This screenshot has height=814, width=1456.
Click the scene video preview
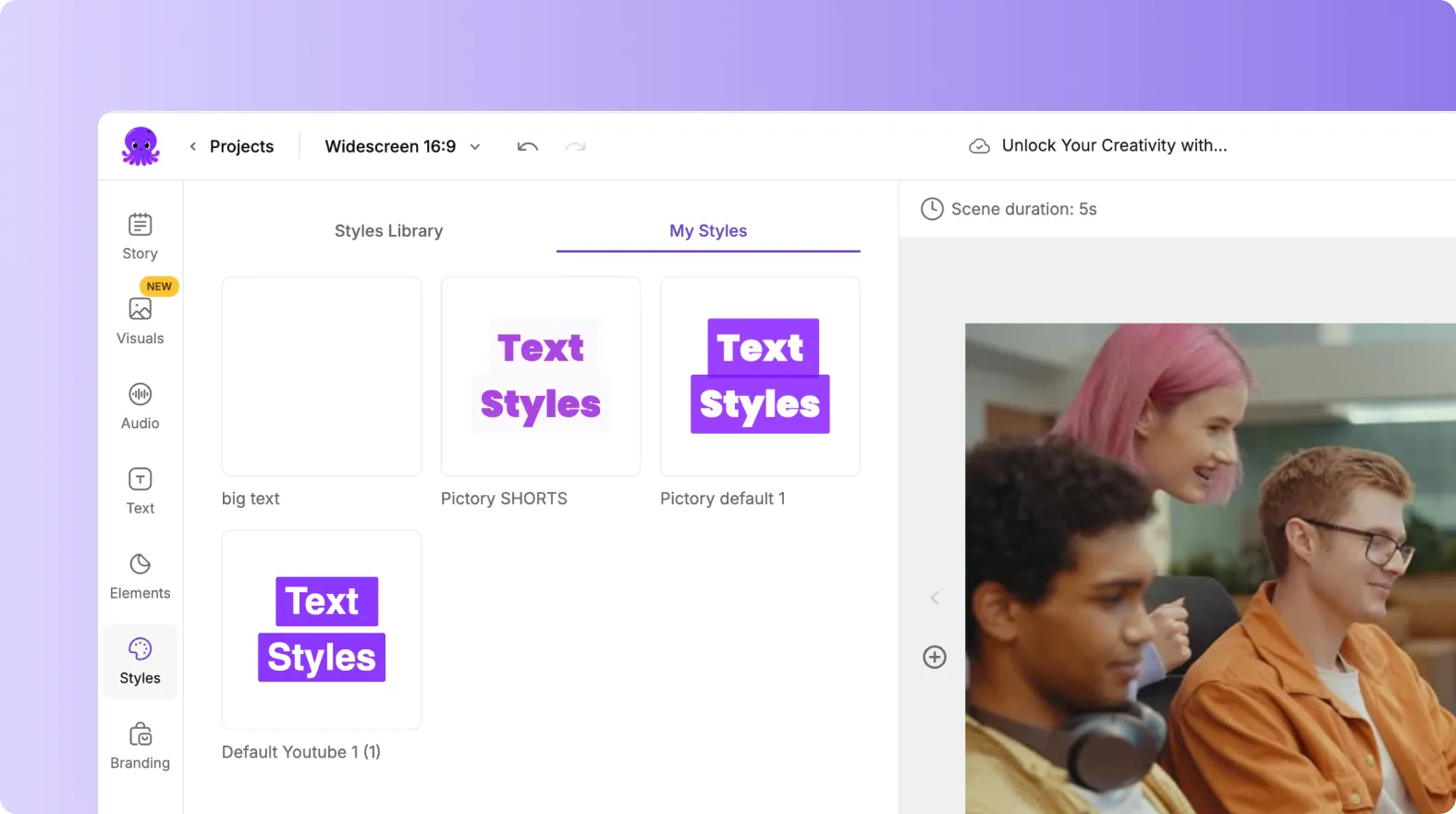(1210, 568)
